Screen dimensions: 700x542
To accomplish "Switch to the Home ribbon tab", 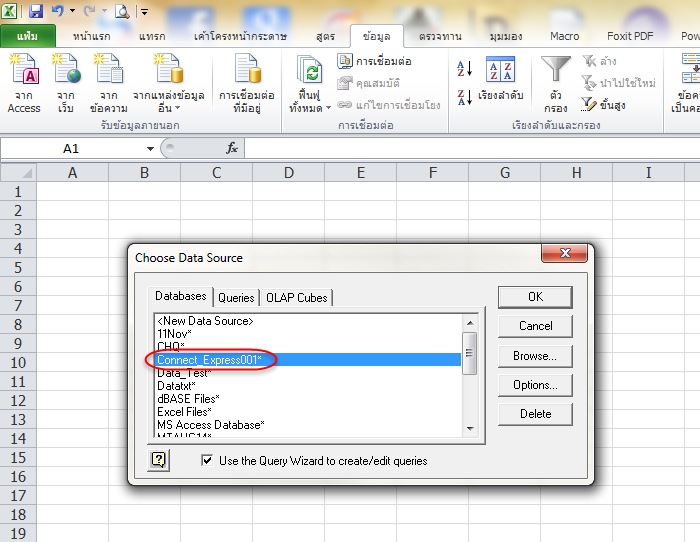I will 92,36.
